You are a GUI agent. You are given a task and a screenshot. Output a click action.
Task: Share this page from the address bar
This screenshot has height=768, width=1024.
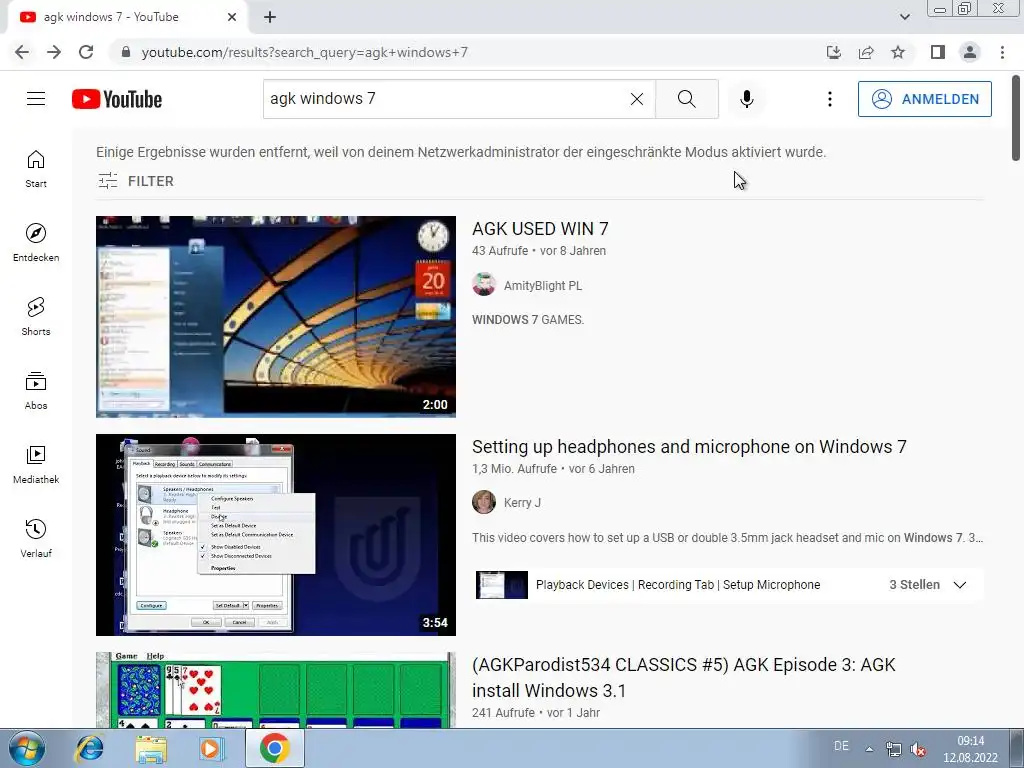point(866,52)
